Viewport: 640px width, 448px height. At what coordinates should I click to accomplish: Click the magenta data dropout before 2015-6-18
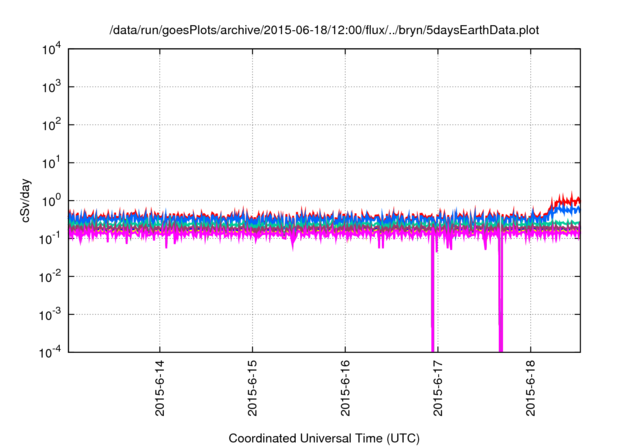point(501,294)
